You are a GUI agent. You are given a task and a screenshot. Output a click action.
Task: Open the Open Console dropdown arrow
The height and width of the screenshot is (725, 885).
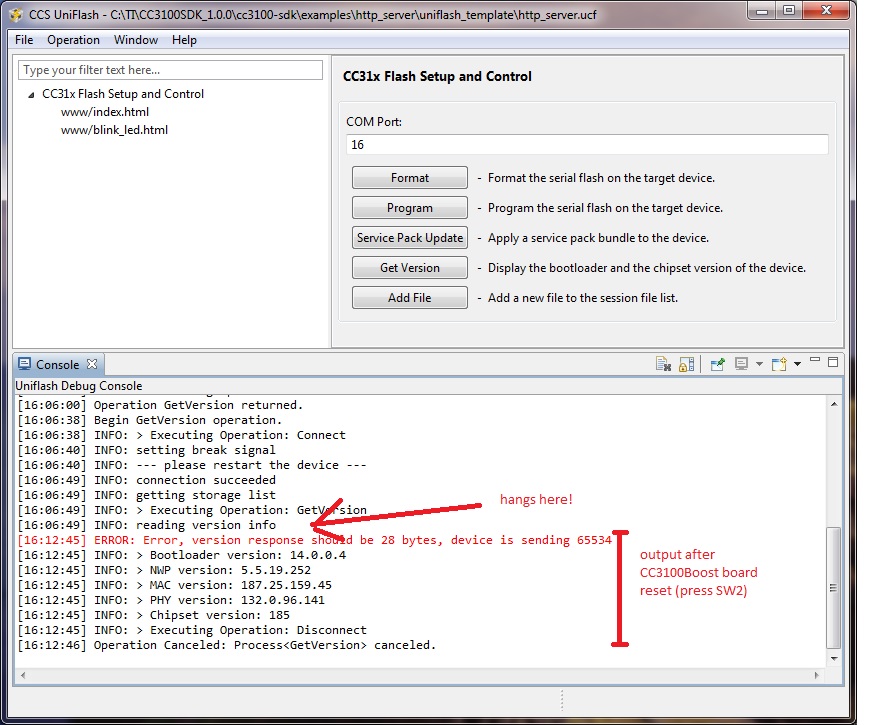(798, 364)
